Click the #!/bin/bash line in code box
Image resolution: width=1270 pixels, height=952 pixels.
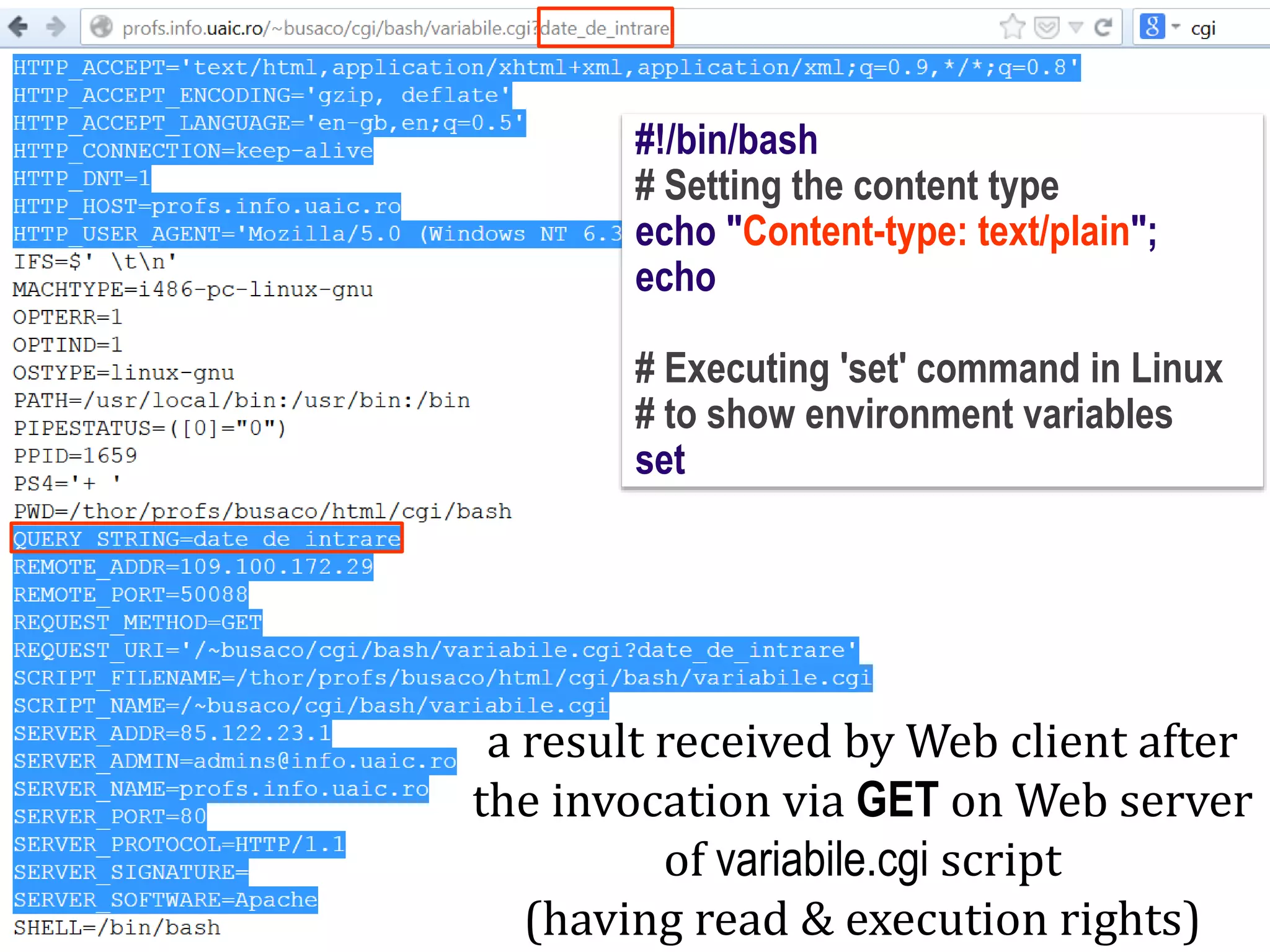(726, 140)
